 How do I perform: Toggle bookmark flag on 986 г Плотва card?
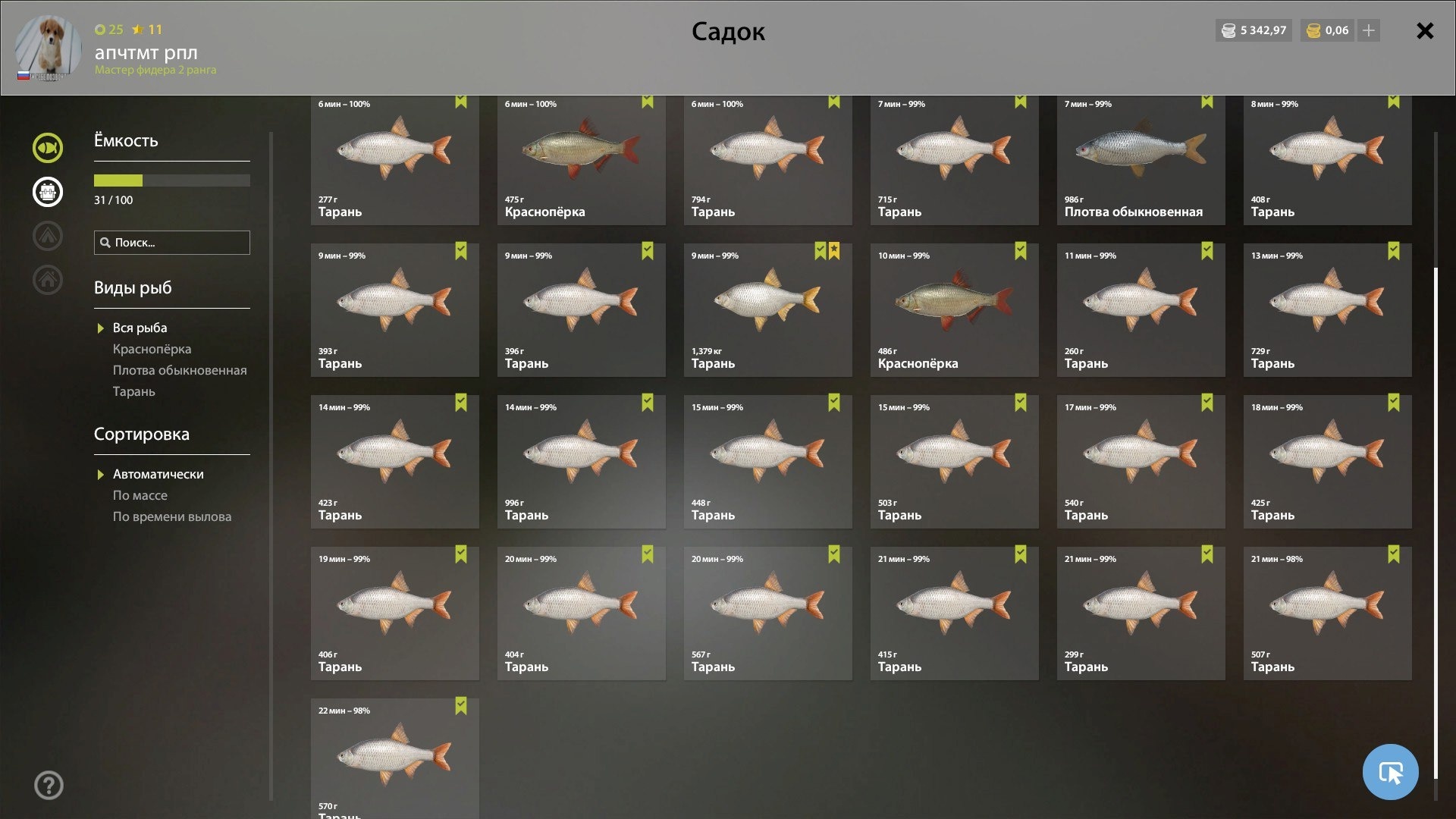click(1207, 101)
